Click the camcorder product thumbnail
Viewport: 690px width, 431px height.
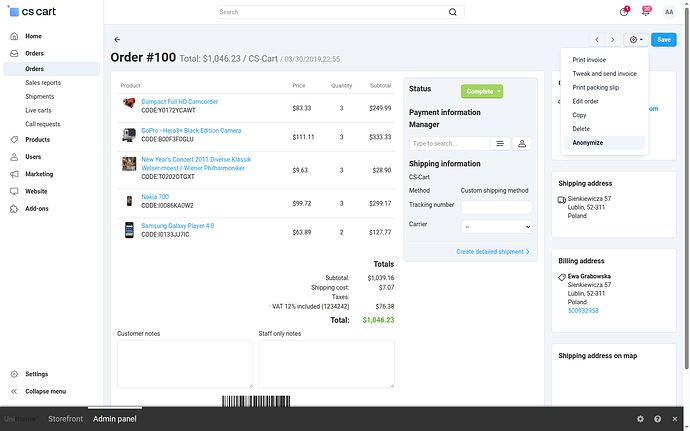pos(129,103)
